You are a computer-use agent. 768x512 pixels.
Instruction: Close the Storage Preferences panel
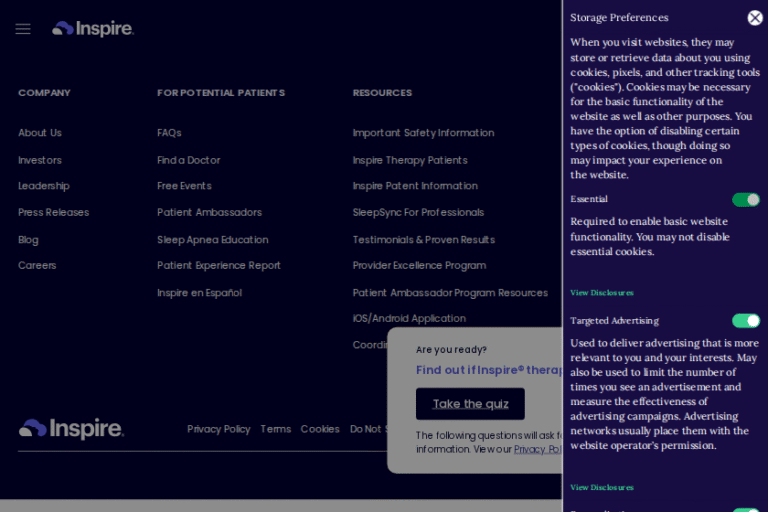point(755,18)
